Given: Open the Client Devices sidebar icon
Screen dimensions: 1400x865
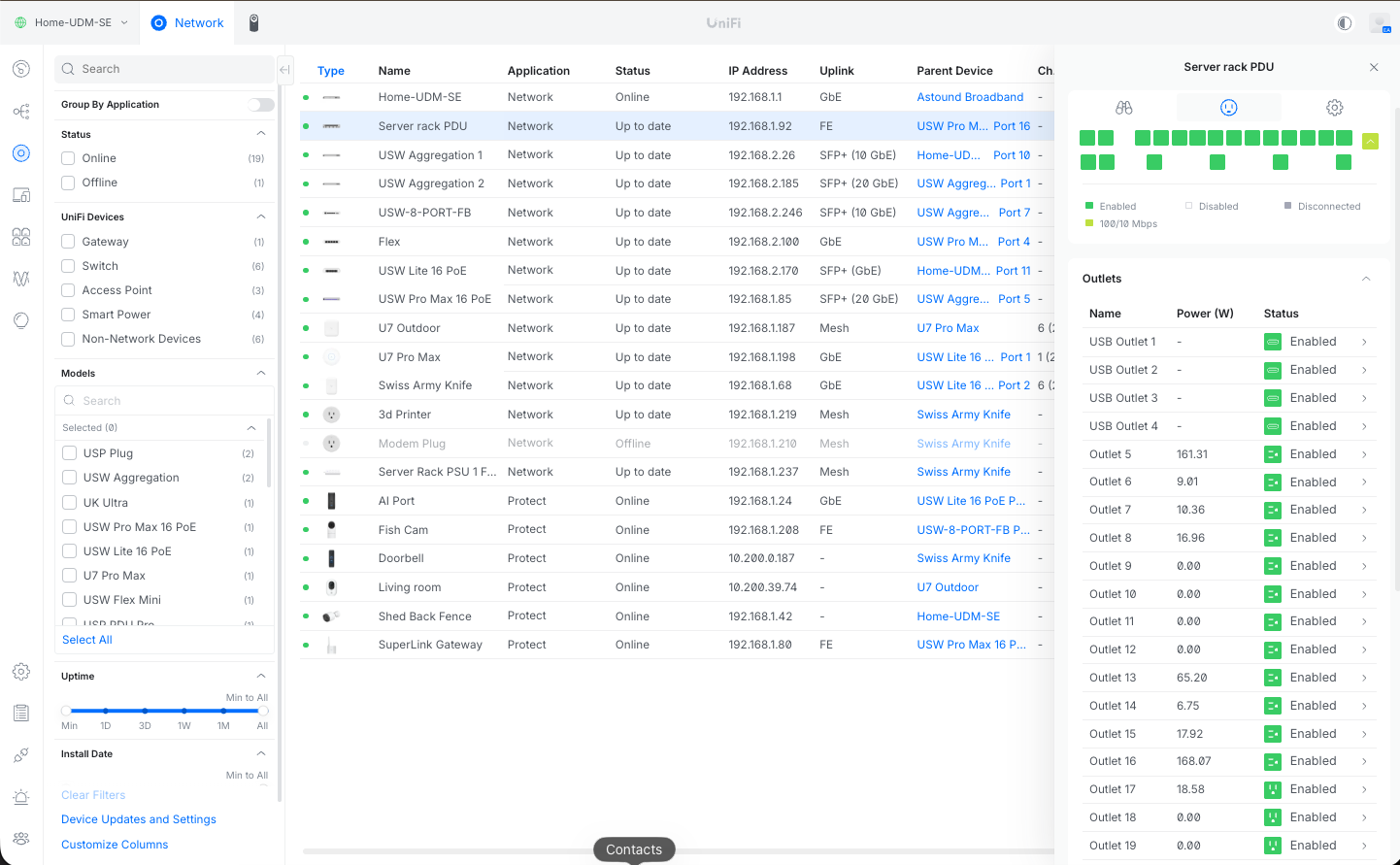Looking at the screenshot, I should (x=21, y=195).
